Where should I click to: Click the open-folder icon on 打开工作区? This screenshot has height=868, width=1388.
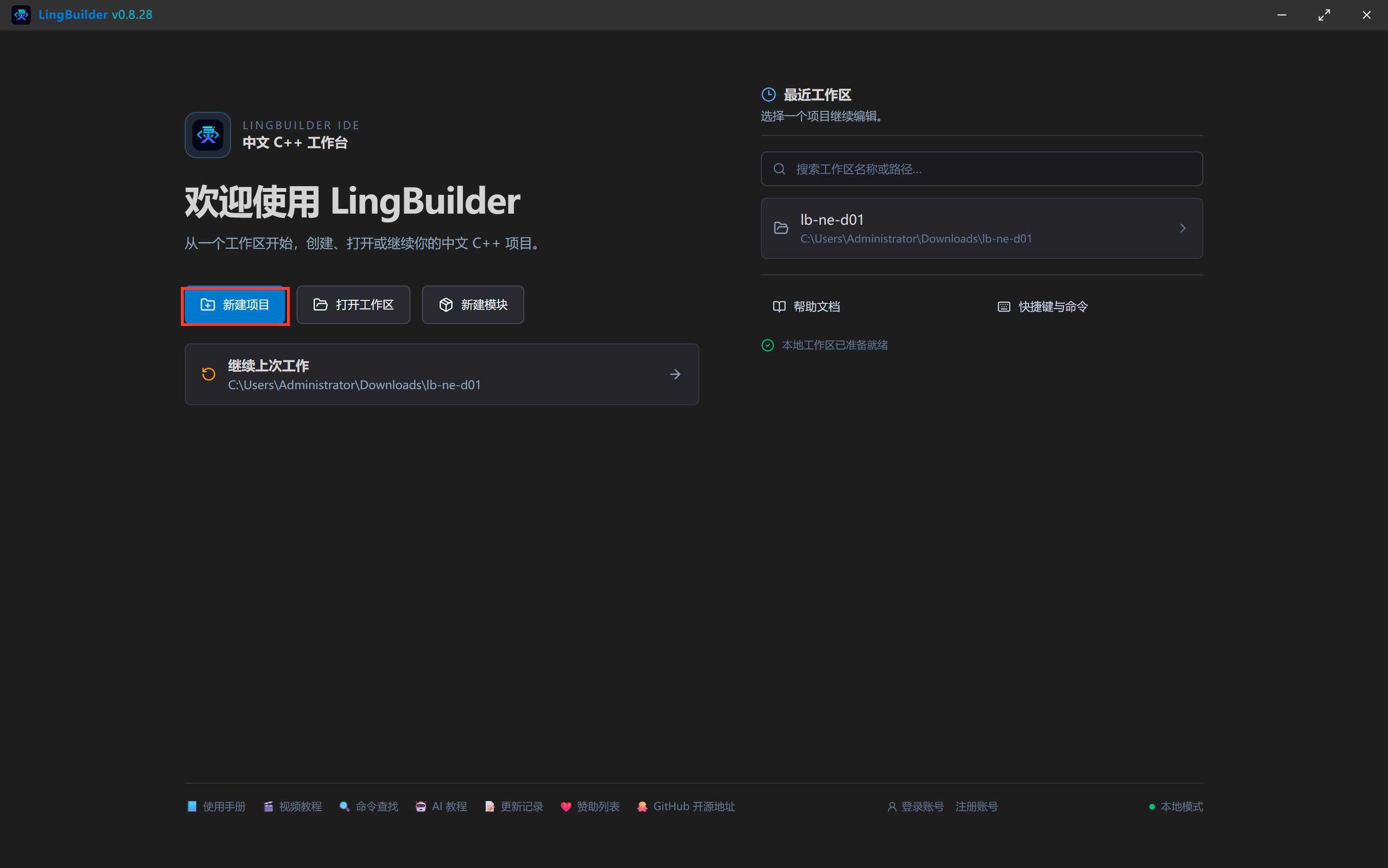point(320,305)
